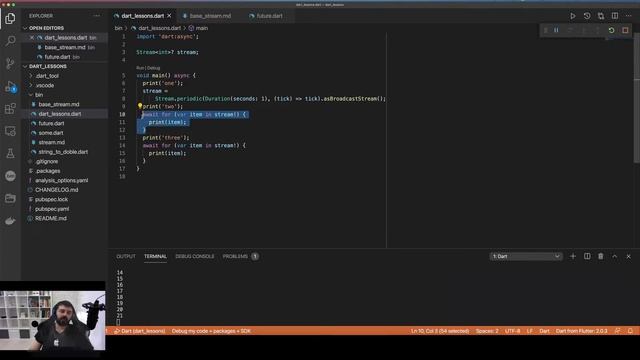Click the Run CodeLens above main
This screenshot has height=360, width=640.
click(x=140, y=68)
